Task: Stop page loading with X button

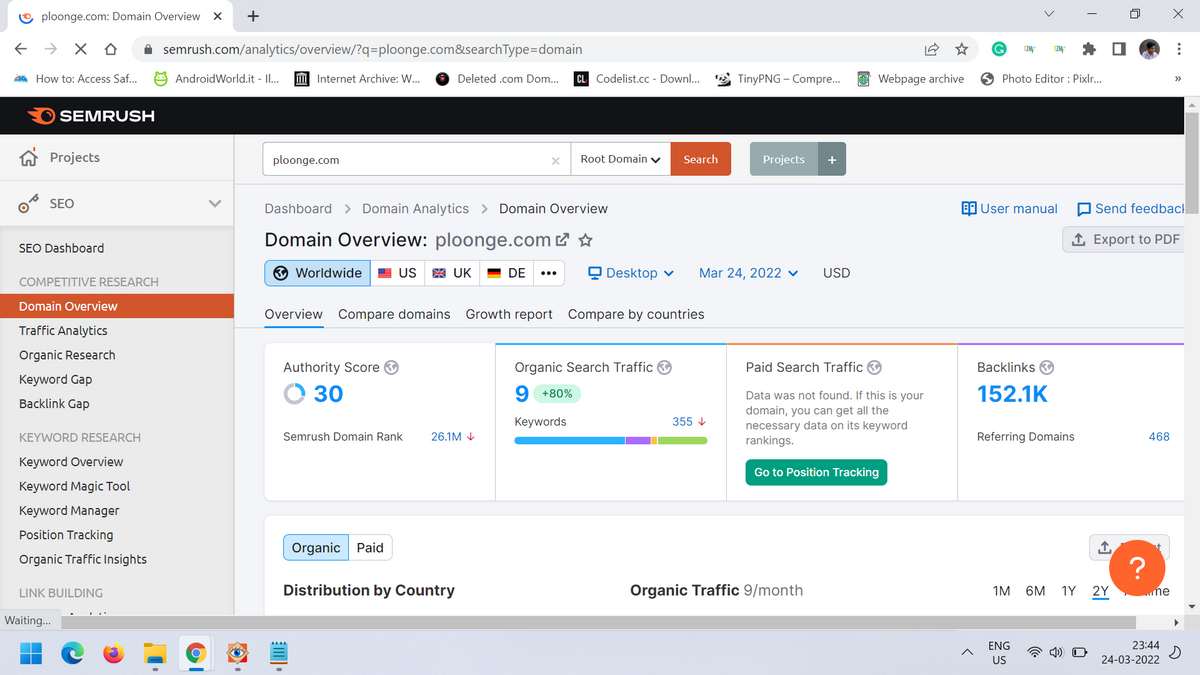Action: tap(80, 49)
